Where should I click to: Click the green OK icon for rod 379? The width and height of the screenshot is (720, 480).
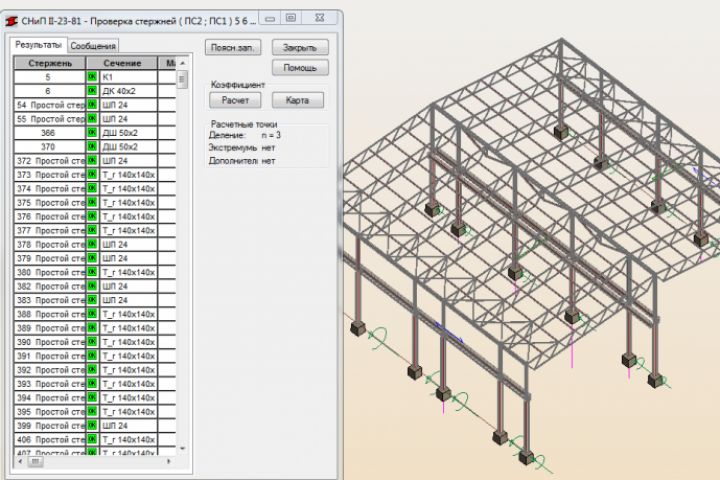coord(92,258)
